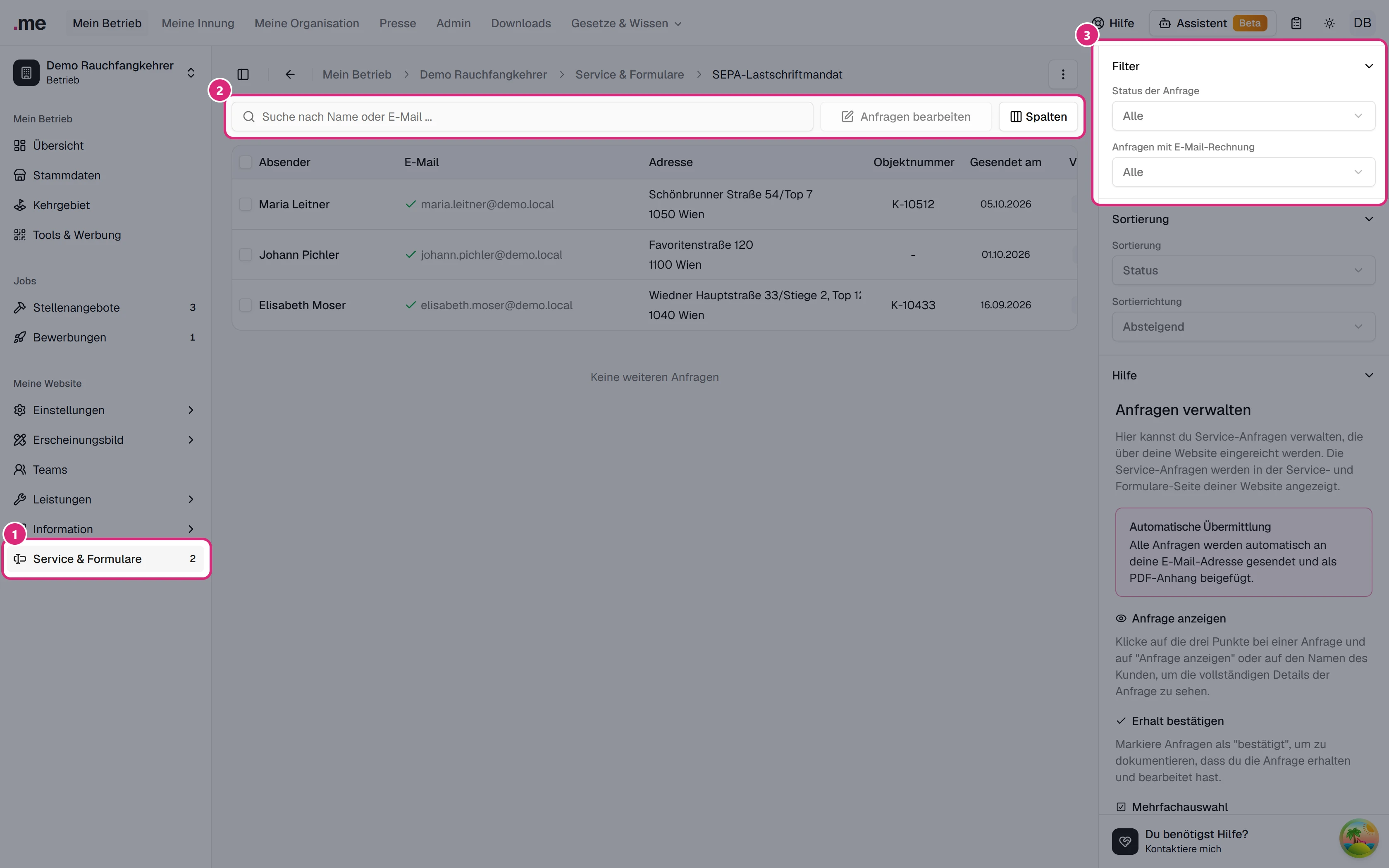Screen dimensions: 1389x868
Task: Open Tools & Werbung in the sidebar
Action: click(105, 235)
